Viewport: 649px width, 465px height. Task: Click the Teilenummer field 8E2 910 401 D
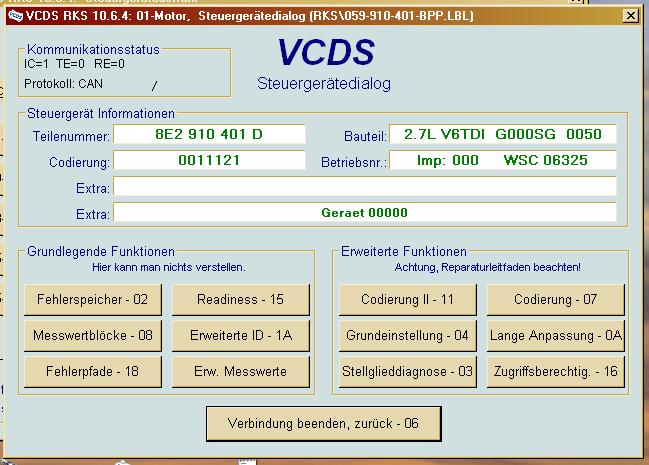tap(209, 134)
